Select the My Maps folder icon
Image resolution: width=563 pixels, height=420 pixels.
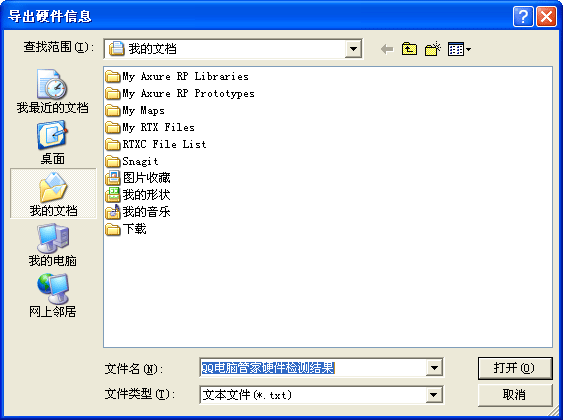[x=113, y=110]
